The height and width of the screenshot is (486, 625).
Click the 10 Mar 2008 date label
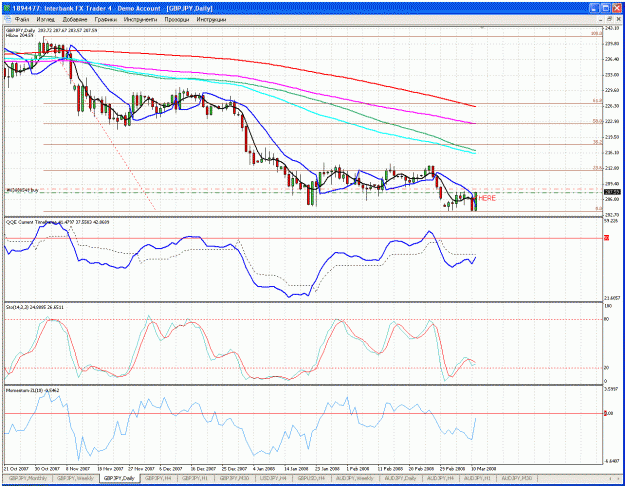[484, 468]
